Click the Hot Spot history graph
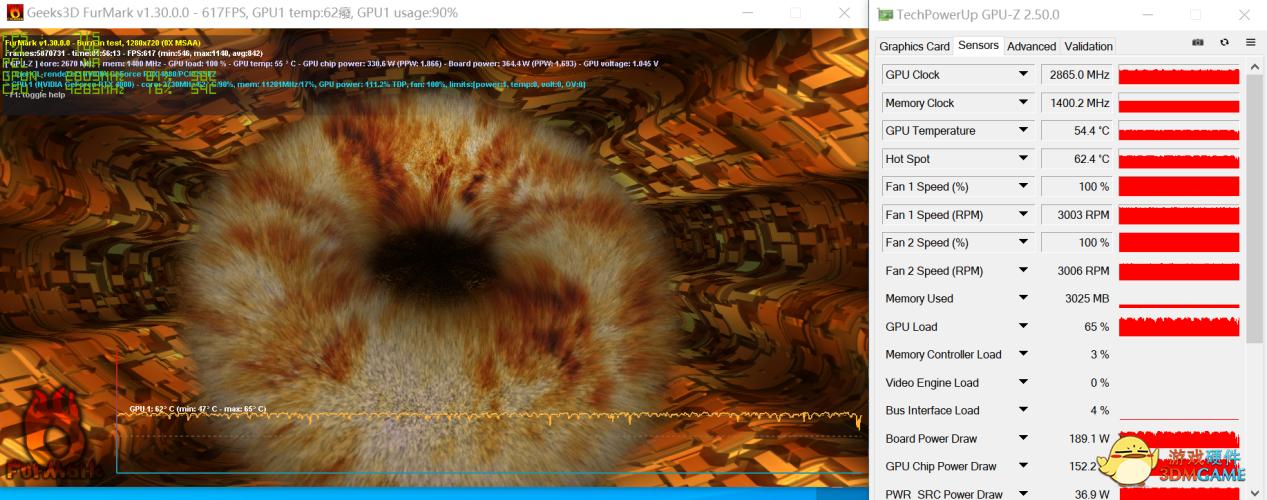The image size is (1267, 500). [1179, 159]
